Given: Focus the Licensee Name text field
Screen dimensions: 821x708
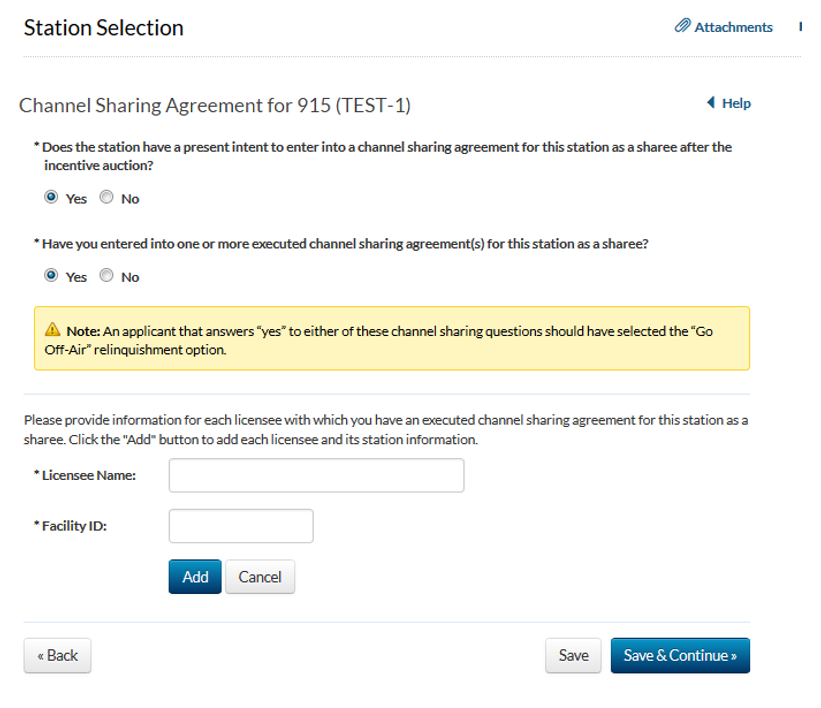Looking at the screenshot, I should [x=316, y=475].
